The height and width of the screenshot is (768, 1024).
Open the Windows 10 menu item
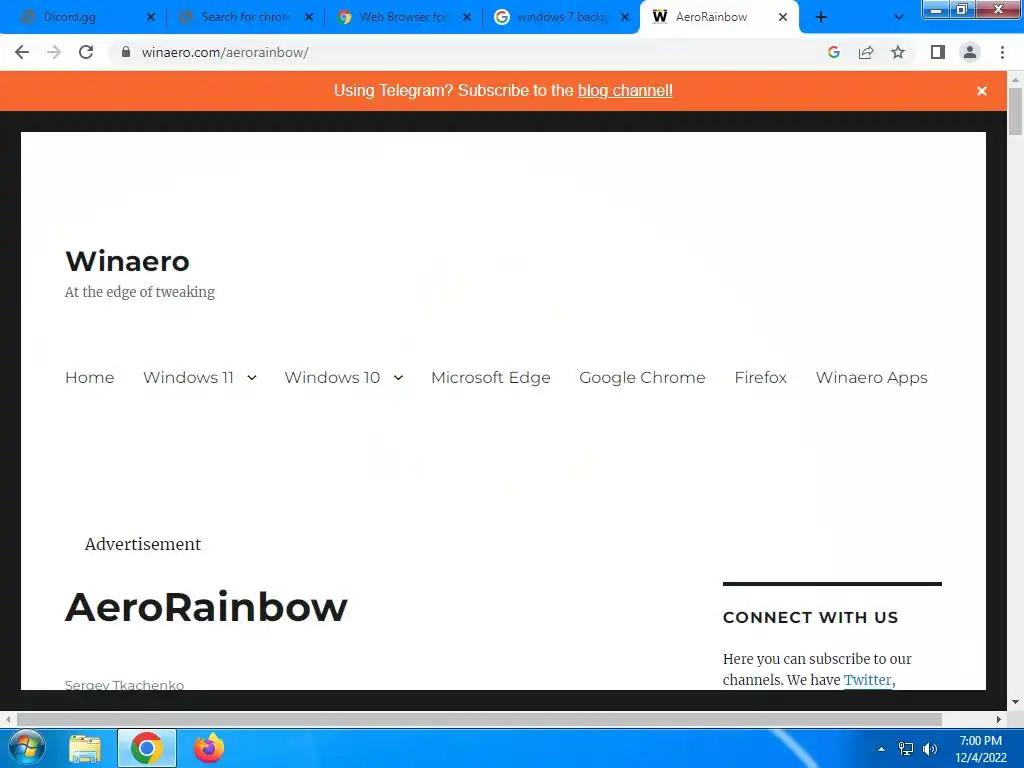pyautogui.click(x=332, y=377)
